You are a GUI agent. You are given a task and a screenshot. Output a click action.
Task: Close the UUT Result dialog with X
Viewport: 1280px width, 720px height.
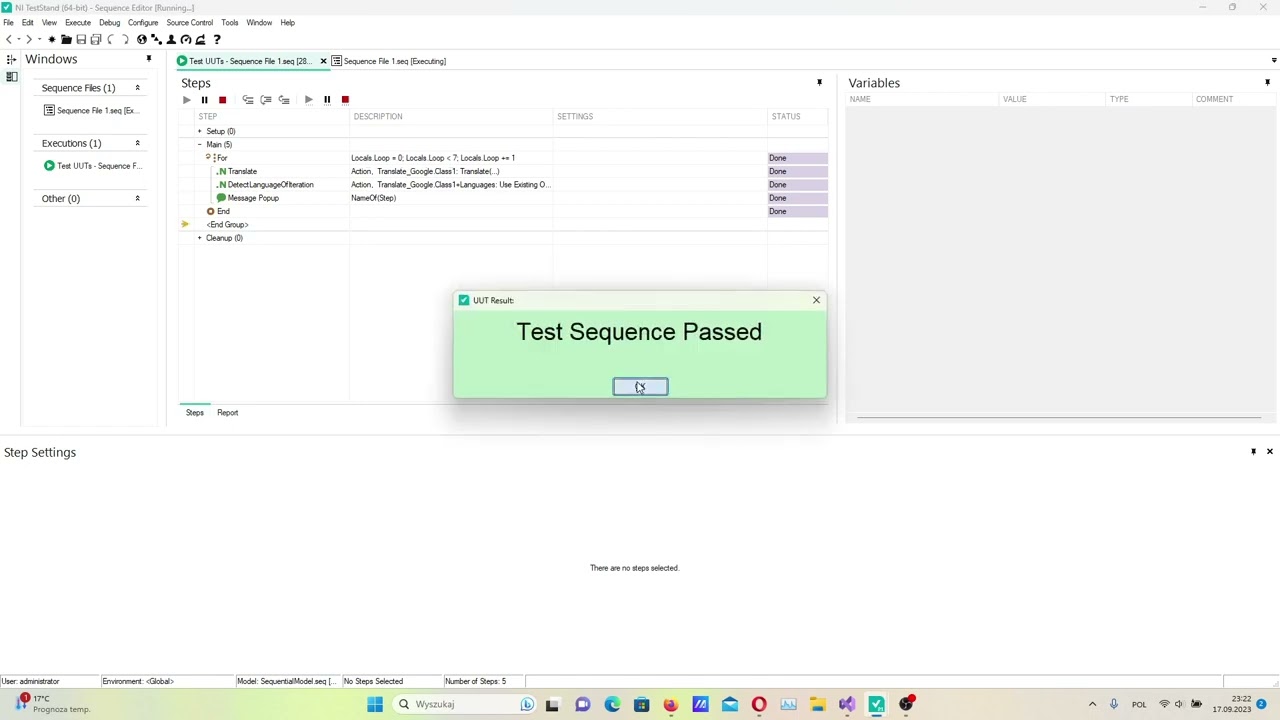coord(816,300)
